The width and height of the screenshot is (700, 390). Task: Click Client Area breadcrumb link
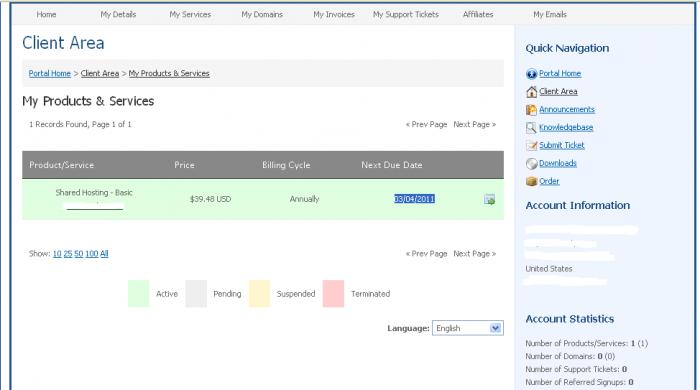(x=100, y=73)
